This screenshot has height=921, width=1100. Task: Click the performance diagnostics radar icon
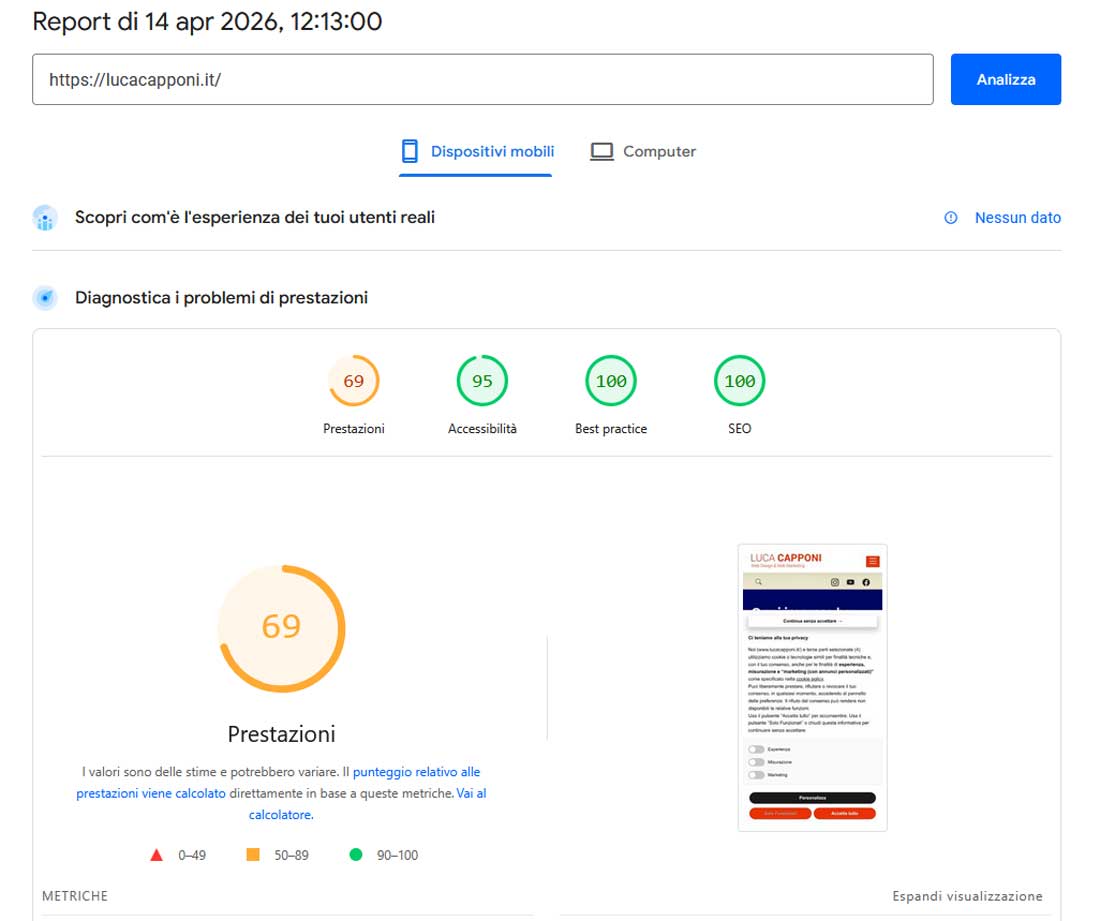click(44, 298)
